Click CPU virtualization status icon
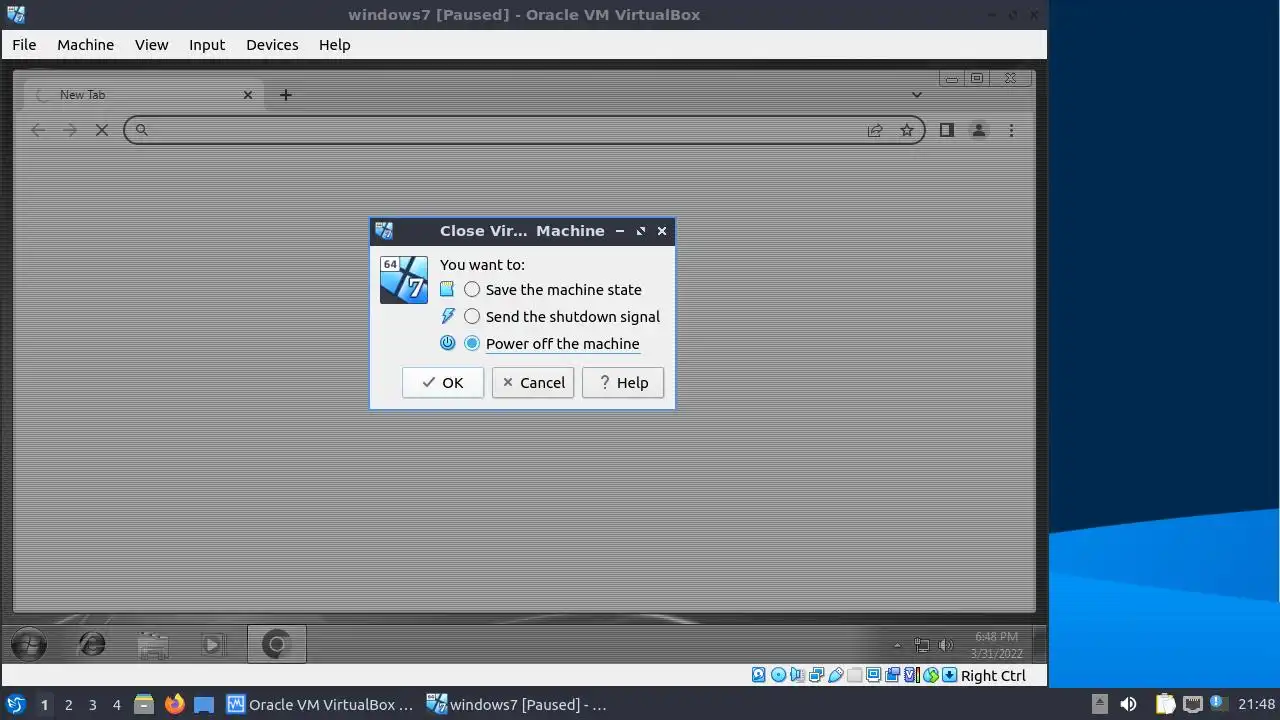This screenshot has width=1280, height=720. tap(912, 675)
